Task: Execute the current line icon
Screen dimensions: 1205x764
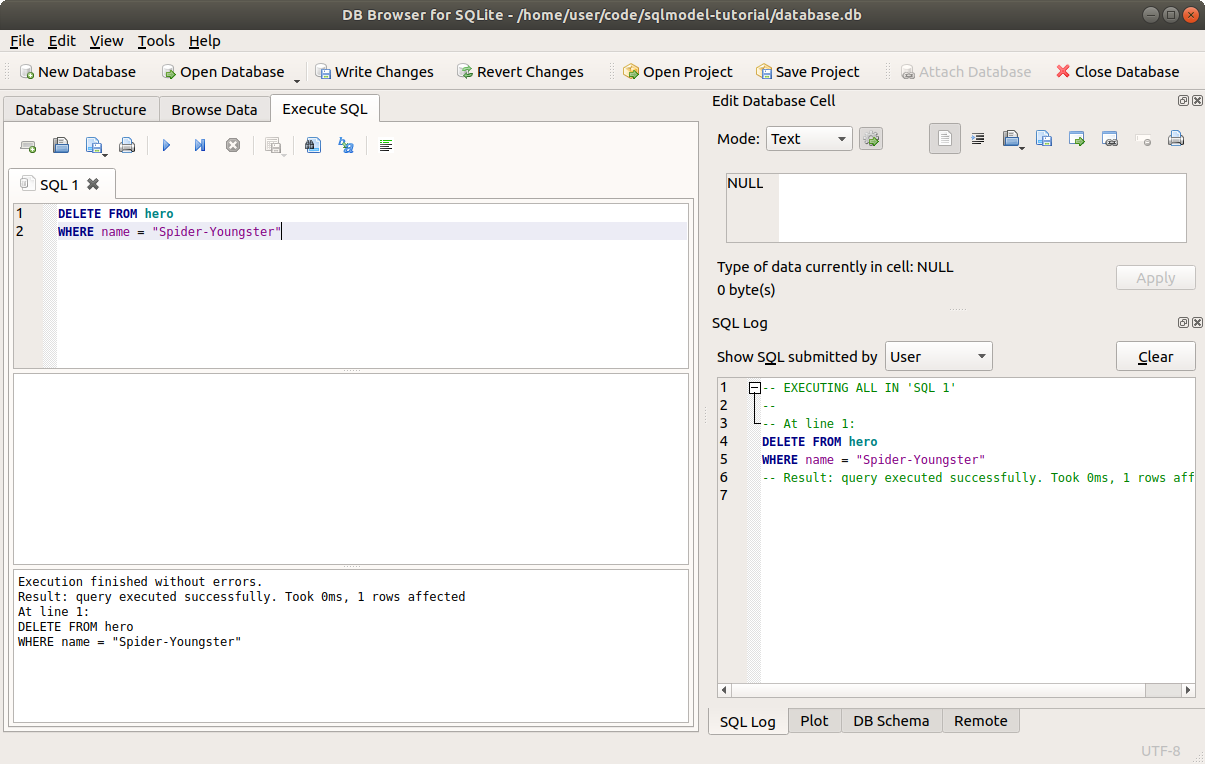Action: [x=200, y=146]
